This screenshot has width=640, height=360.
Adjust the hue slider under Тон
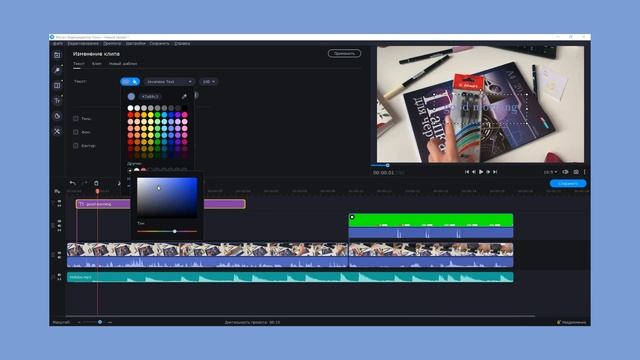tap(167, 231)
